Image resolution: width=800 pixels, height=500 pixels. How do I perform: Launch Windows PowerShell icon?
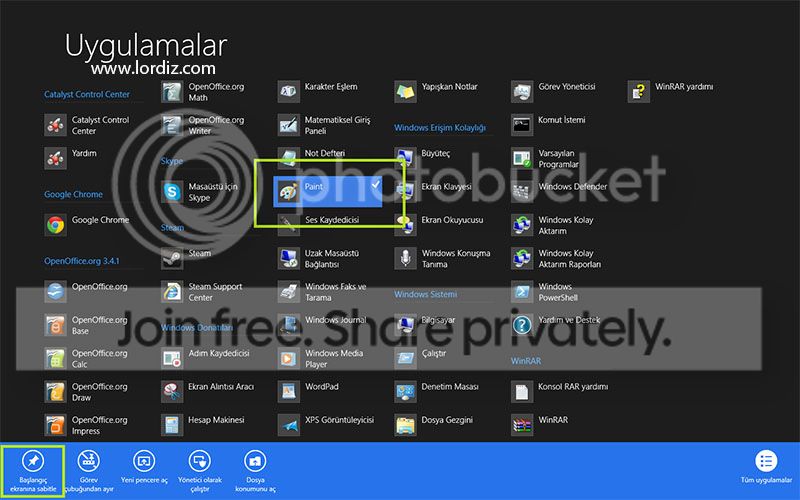pyautogui.click(x=521, y=292)
